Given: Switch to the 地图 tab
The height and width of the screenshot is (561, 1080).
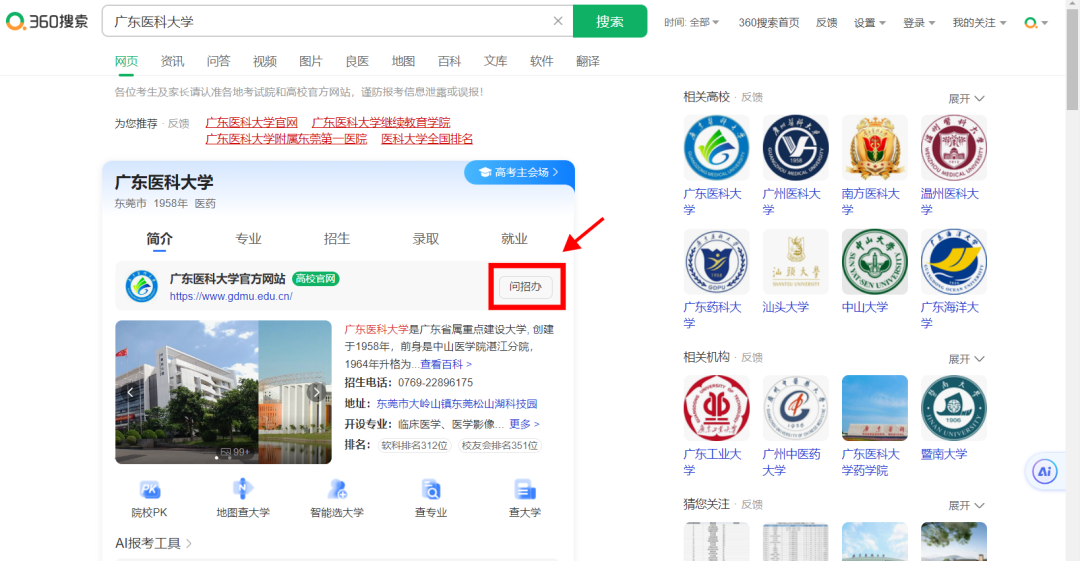Looking at the screenshot, I should (403, 61).
